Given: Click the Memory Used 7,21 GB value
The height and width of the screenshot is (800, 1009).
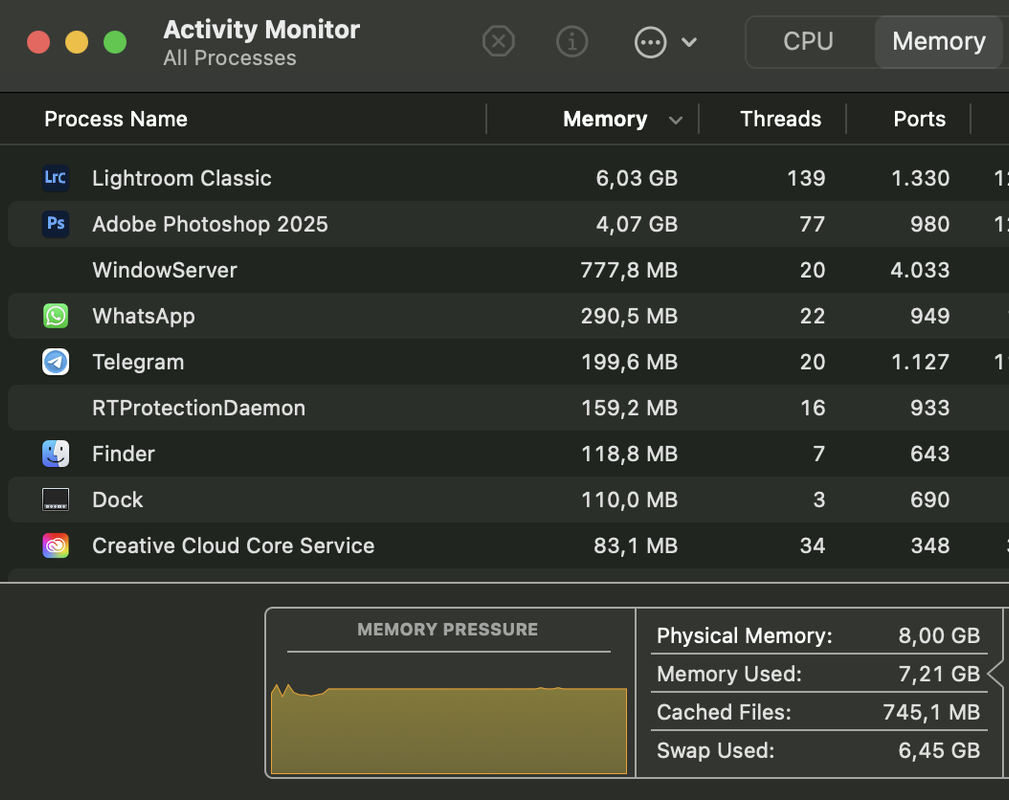Looking at the screenshot, I should point(939,674).
